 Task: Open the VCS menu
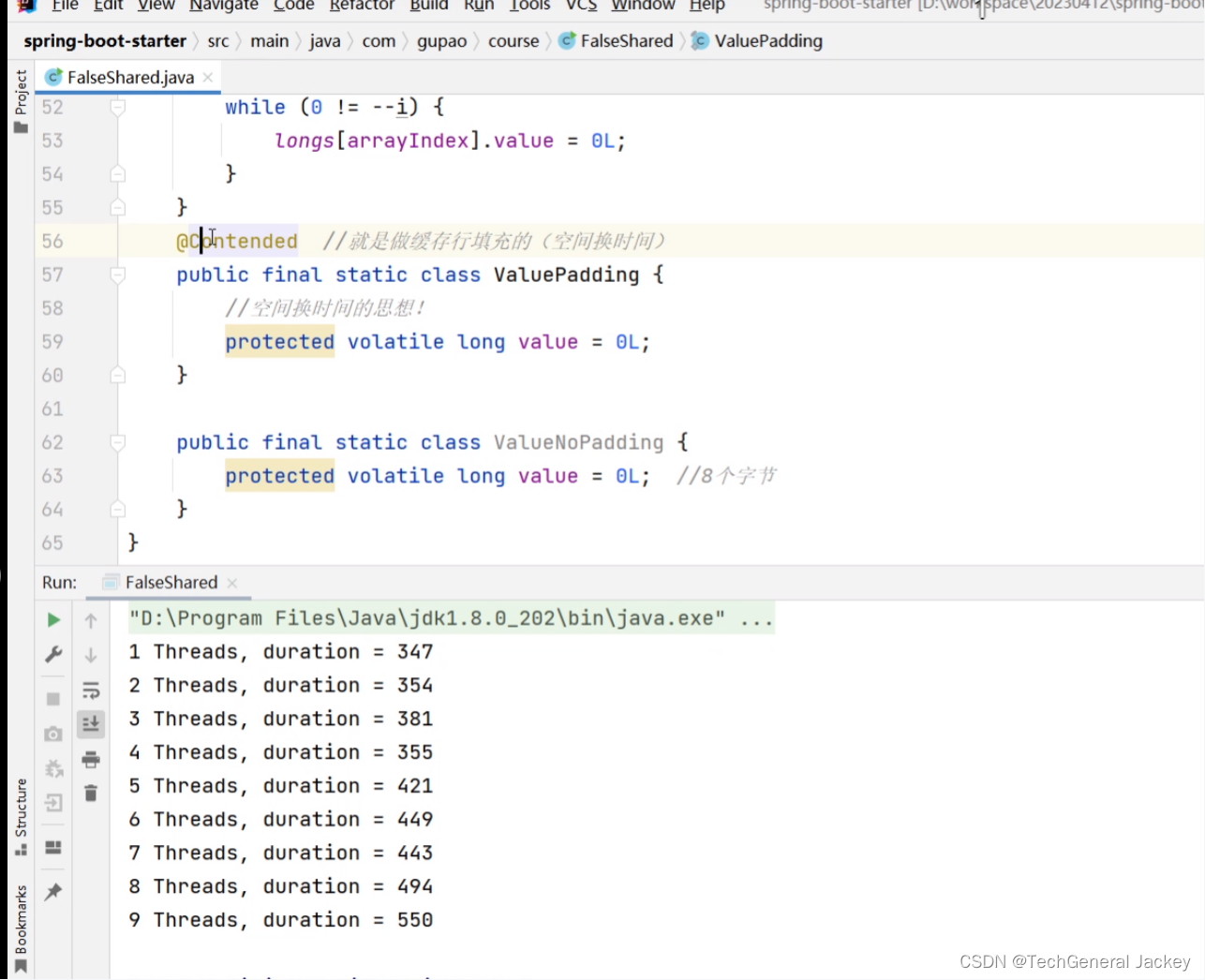tap(582, 6)
